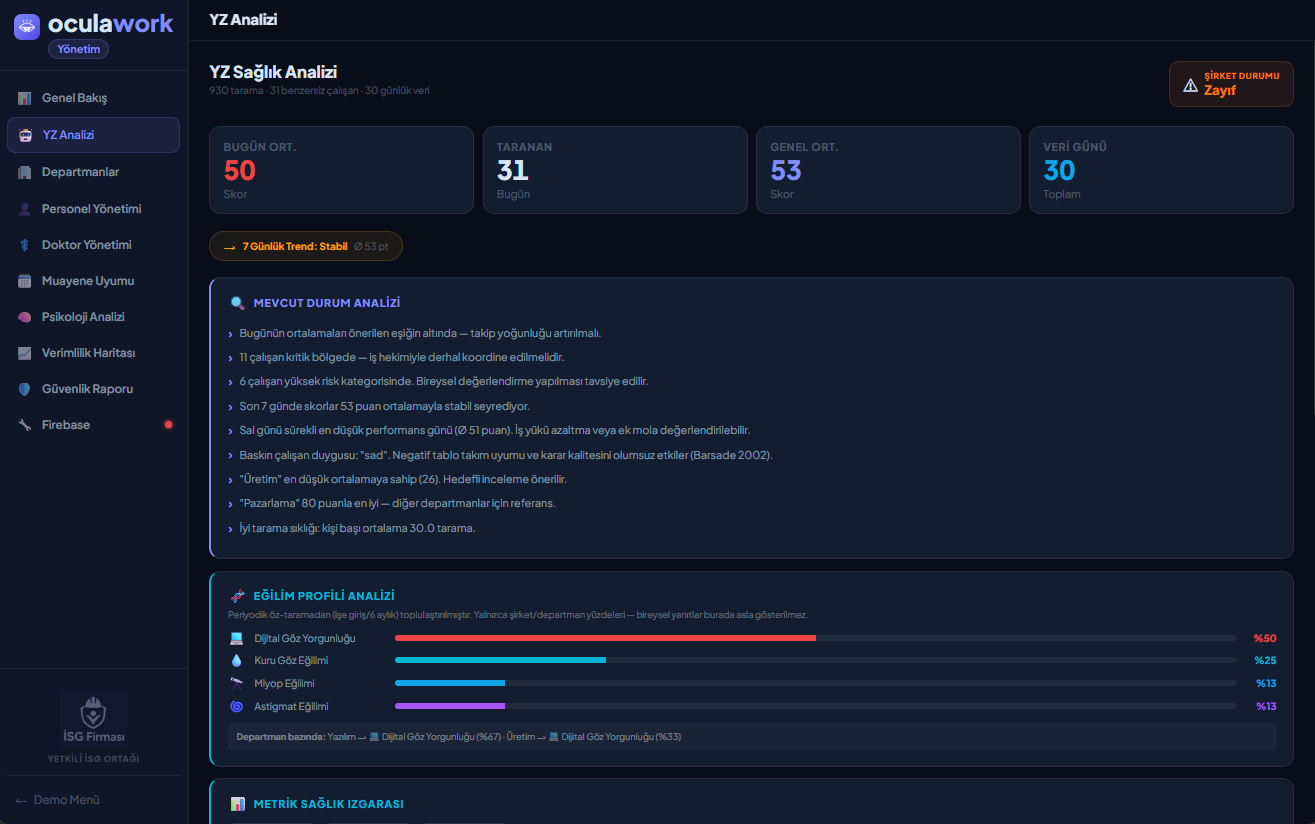
Task: Go to Personel Yönetimi page
Action: [93, 209]
